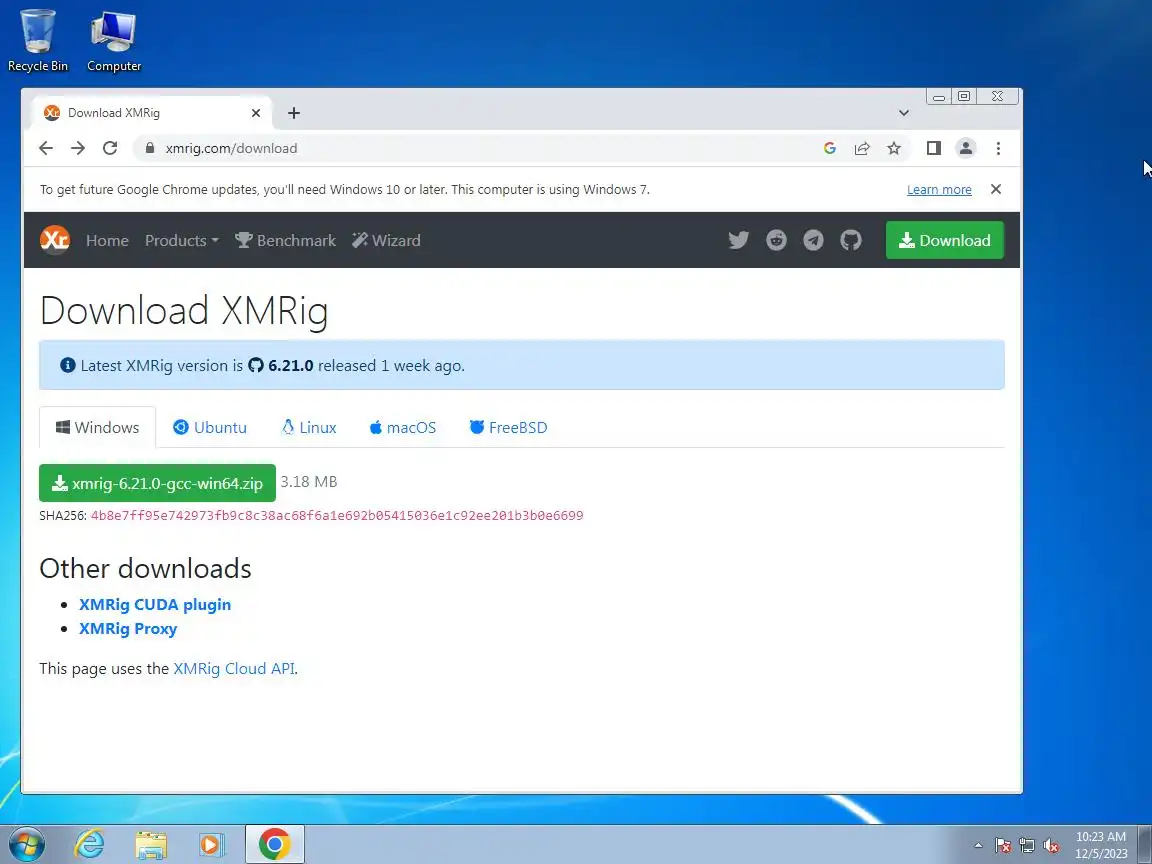The image size is (1152, 864).
Task: Click the site lock icon
Action: pyautogui.click(x=150, y=148)
